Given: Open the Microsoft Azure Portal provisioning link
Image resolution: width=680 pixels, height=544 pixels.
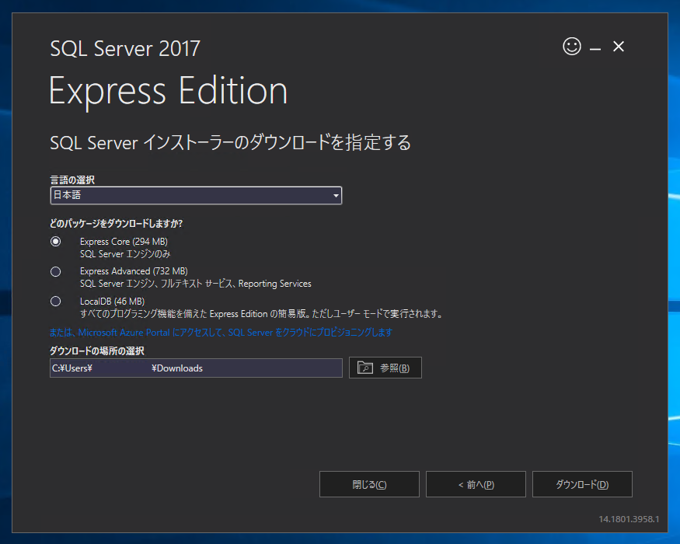Looking at the screenshot, I should point(221,332).
